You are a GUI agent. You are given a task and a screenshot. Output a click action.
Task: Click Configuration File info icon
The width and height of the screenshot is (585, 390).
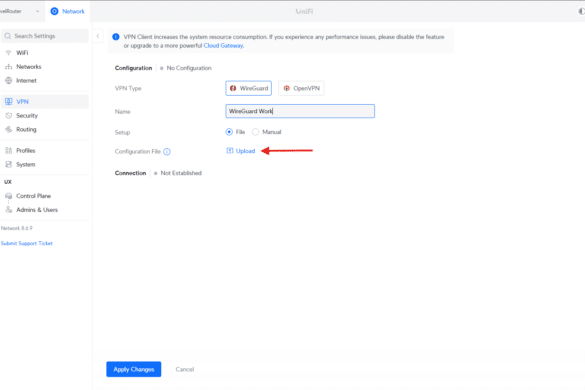coord(167,152)
